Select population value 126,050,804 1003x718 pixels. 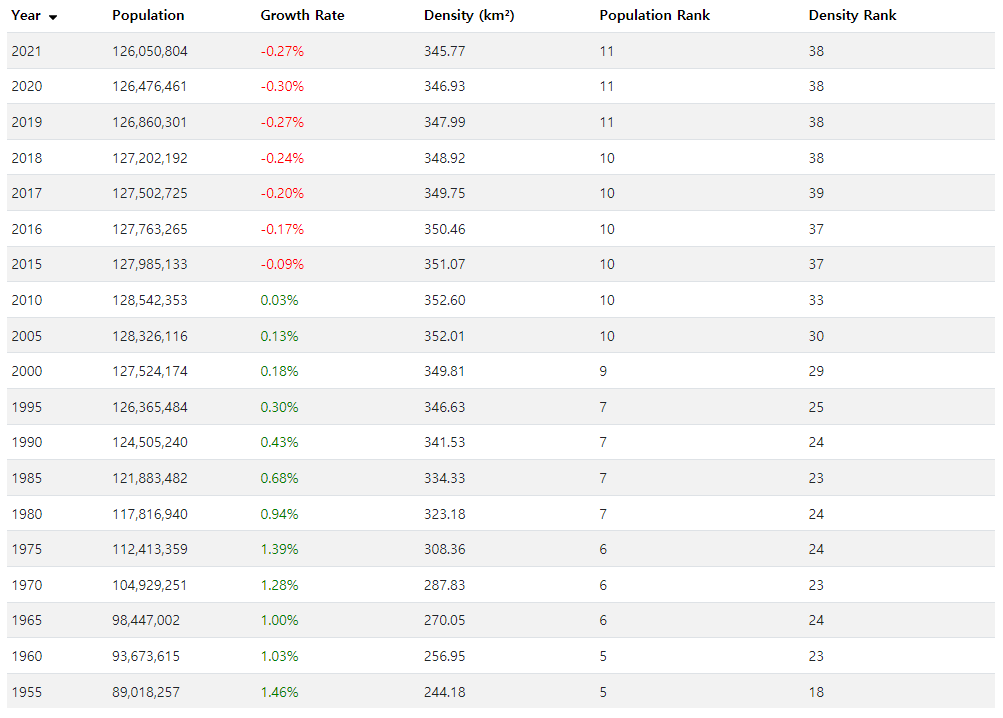click(x=150, y=51)
